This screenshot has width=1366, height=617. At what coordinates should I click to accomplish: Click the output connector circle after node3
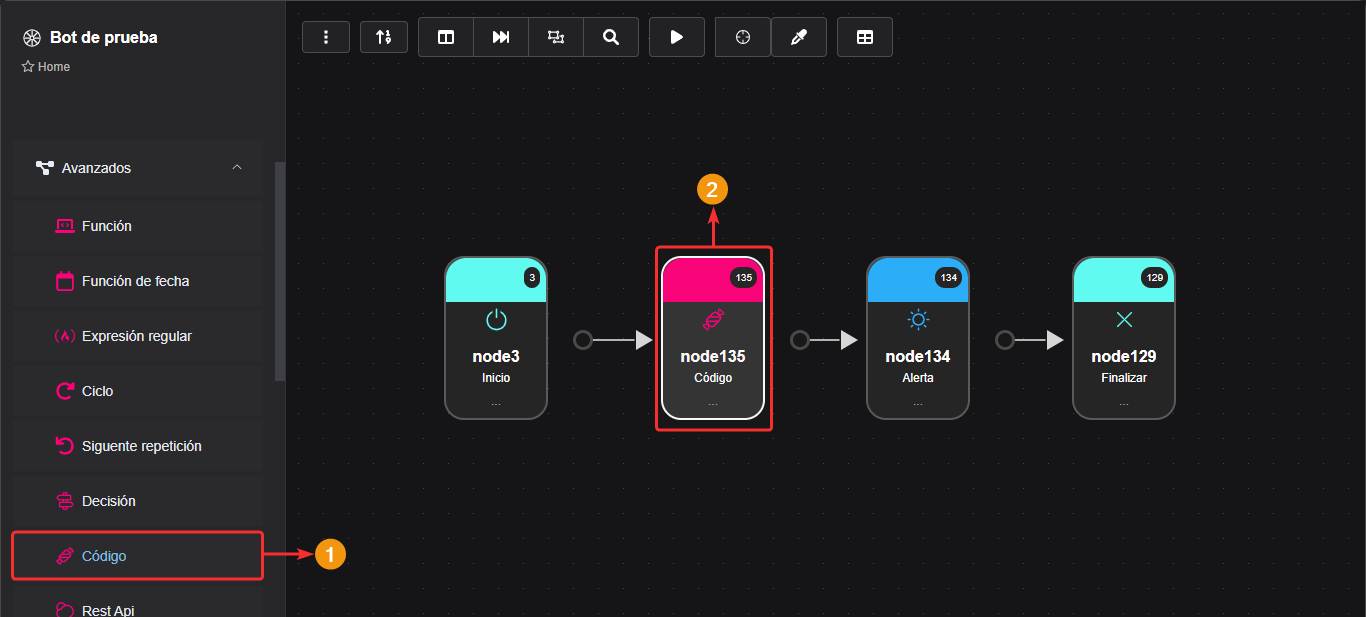tap(583, 340)
